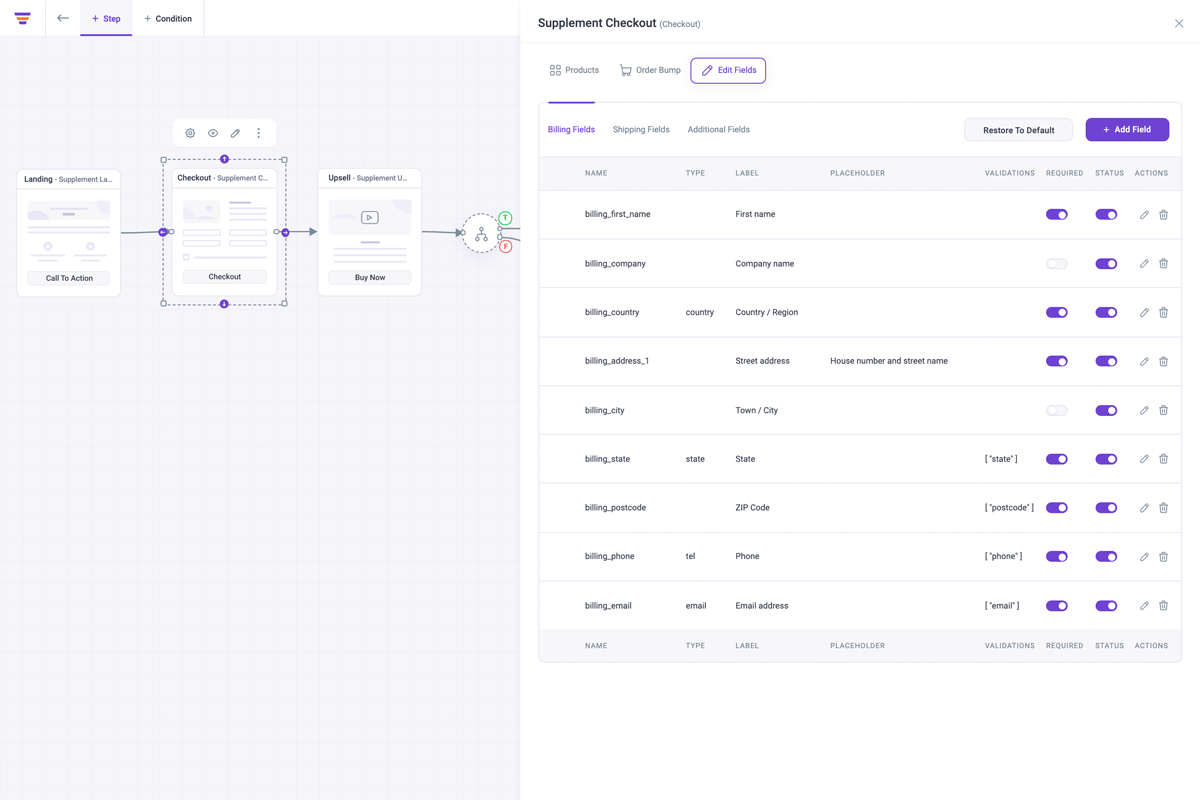This screenshot has height=800, width=1200.
Task: Enable Required for billing_city
Action: pos(1057,410)
